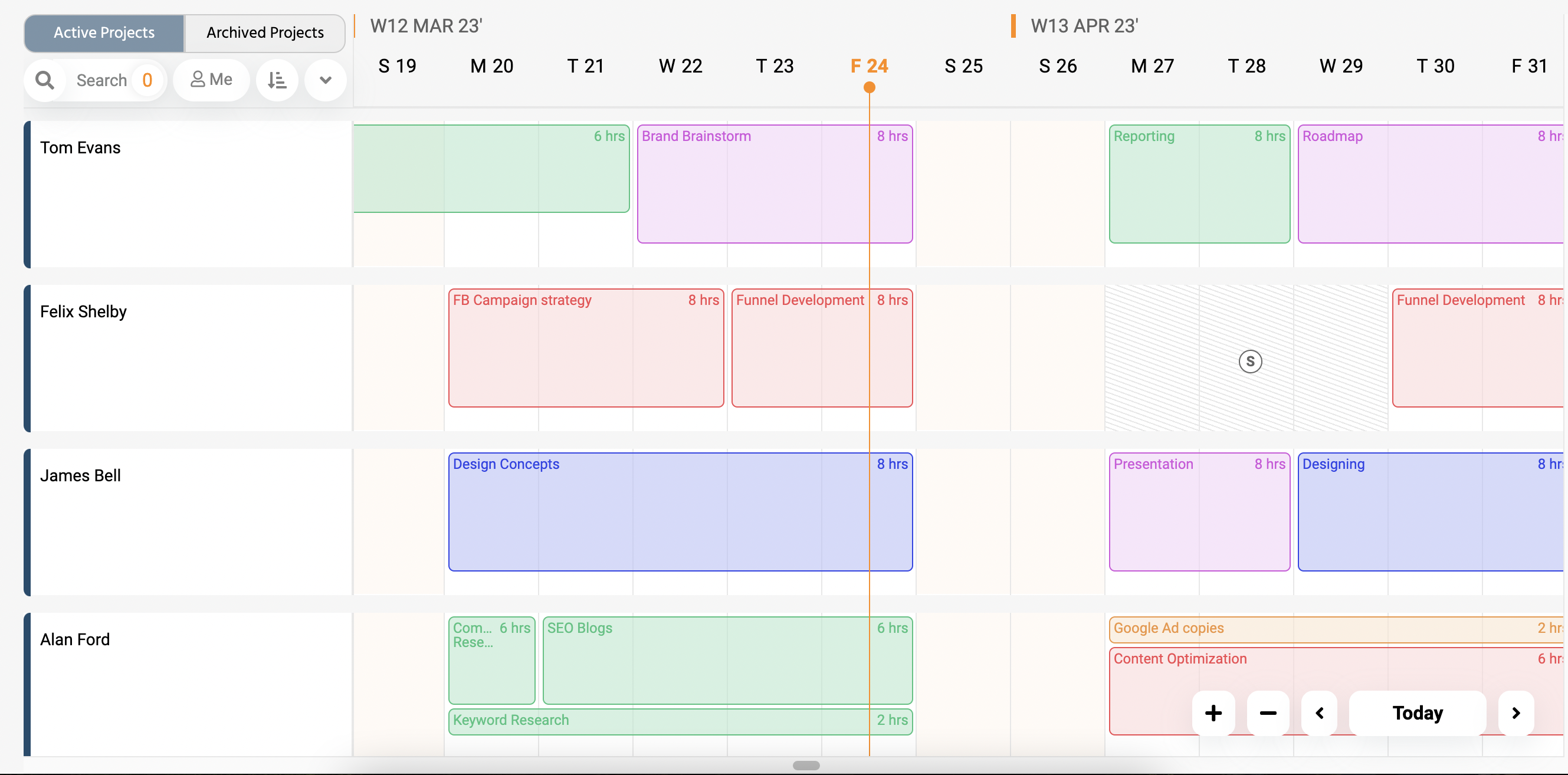Select the Active Projects tab
1568x775 pixels.
coord(104,32)
